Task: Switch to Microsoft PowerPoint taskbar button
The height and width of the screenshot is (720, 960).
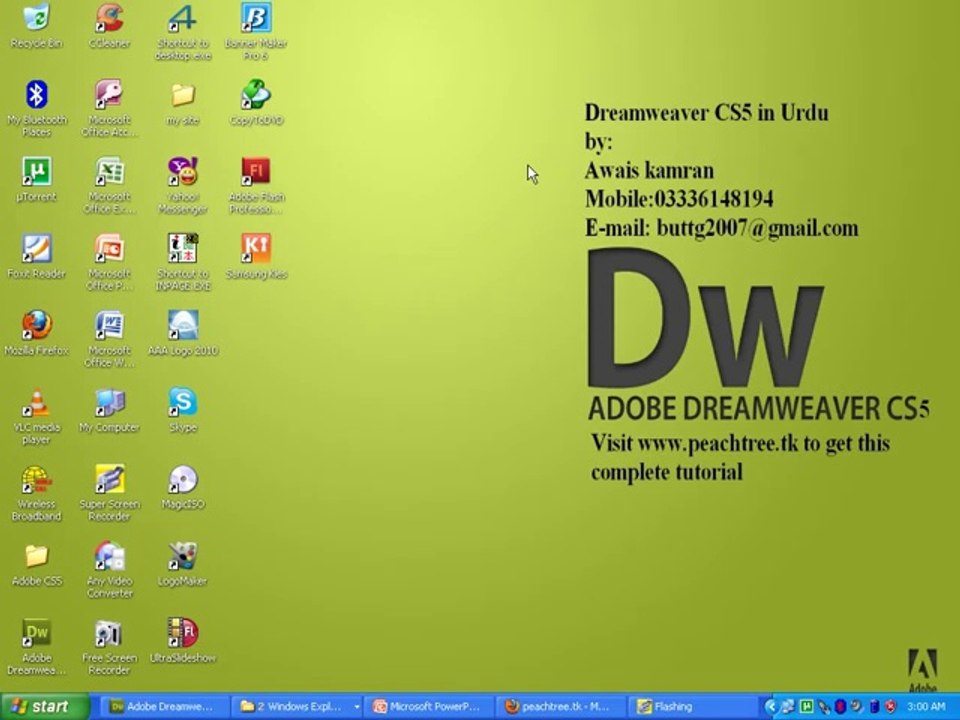Action: tap(429, 707)
